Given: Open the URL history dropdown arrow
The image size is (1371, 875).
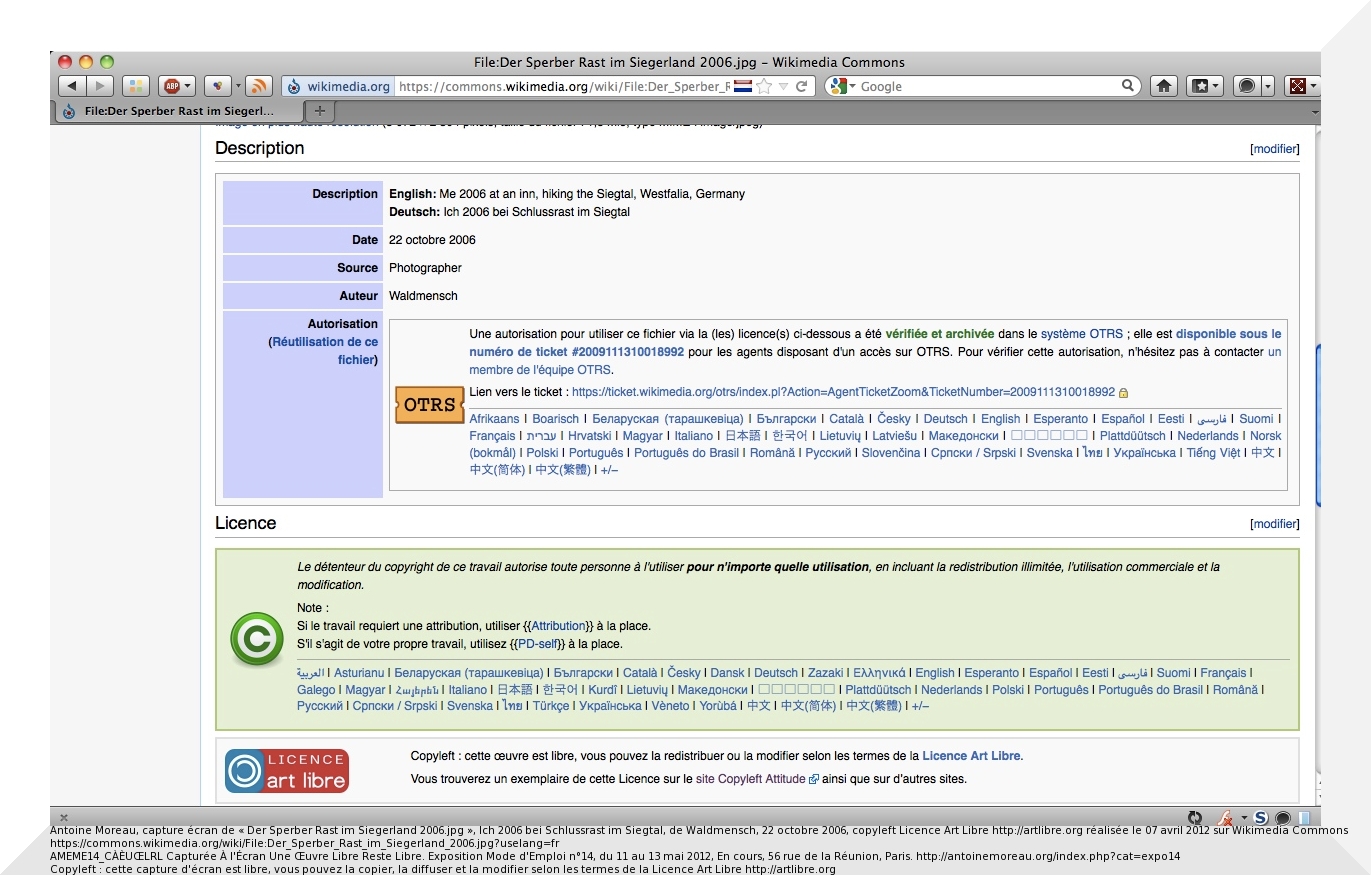Looking at the screenshot, I should click(783, 86).
